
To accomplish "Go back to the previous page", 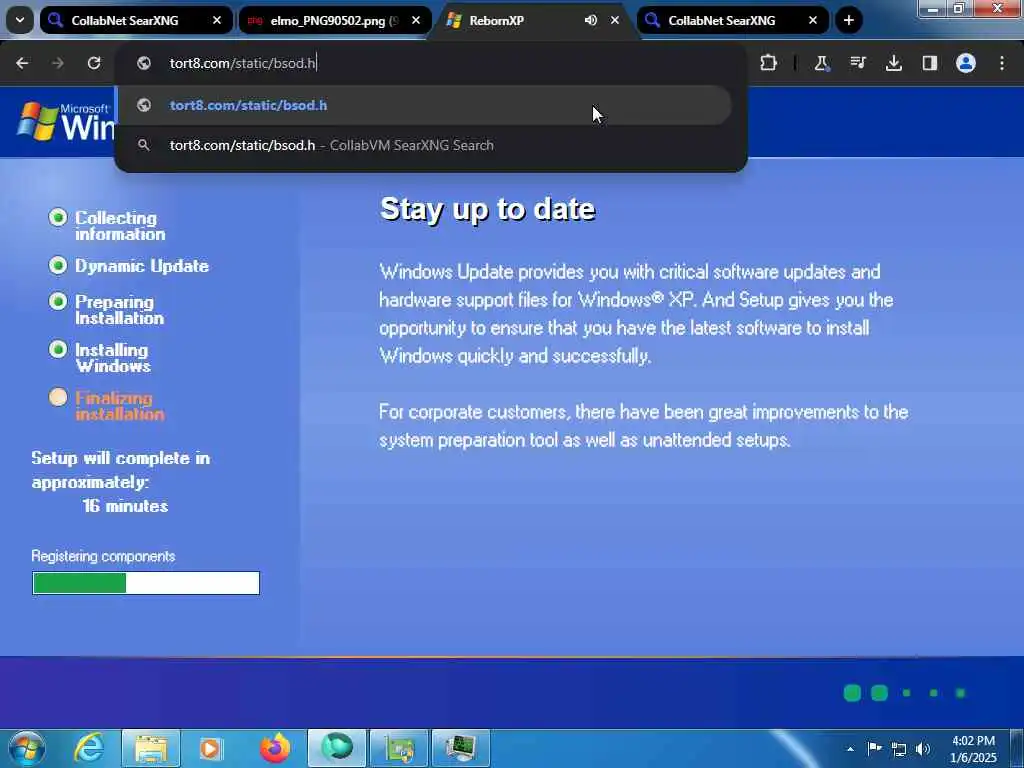I will click(22, 63).
